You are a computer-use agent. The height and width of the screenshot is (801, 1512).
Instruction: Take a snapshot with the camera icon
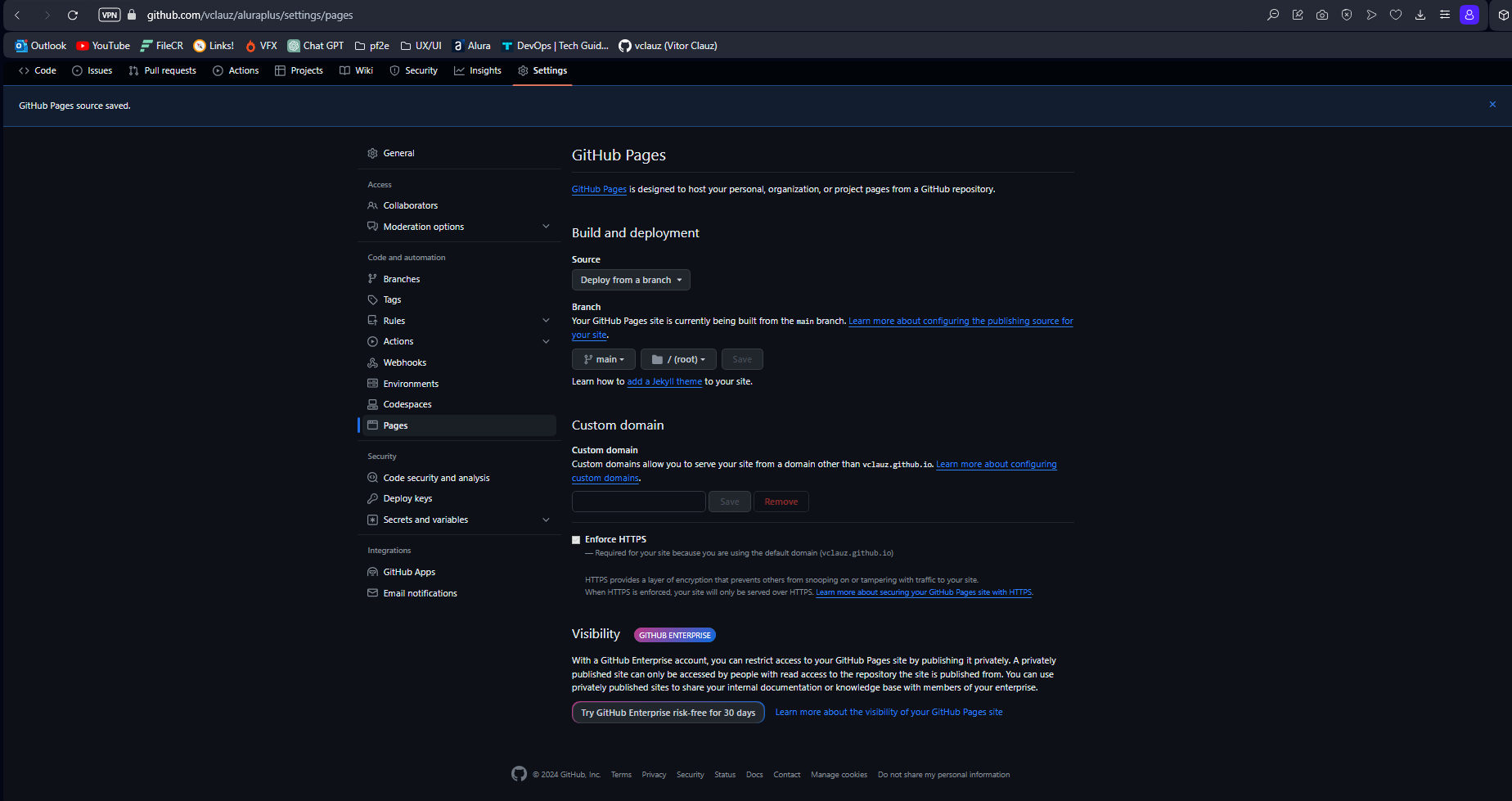click(1322, 15)
